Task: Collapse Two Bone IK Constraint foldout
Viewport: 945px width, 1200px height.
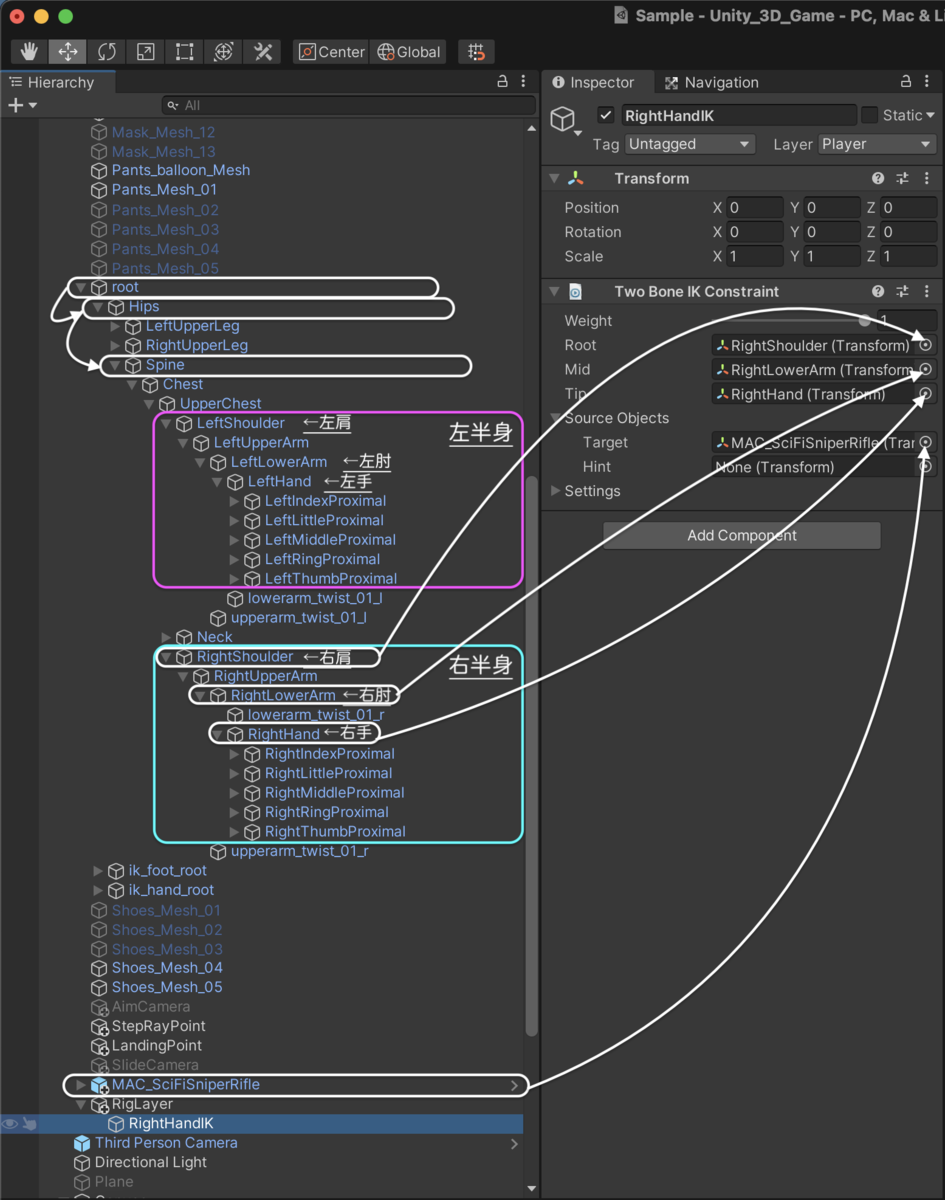Action: 554,292
